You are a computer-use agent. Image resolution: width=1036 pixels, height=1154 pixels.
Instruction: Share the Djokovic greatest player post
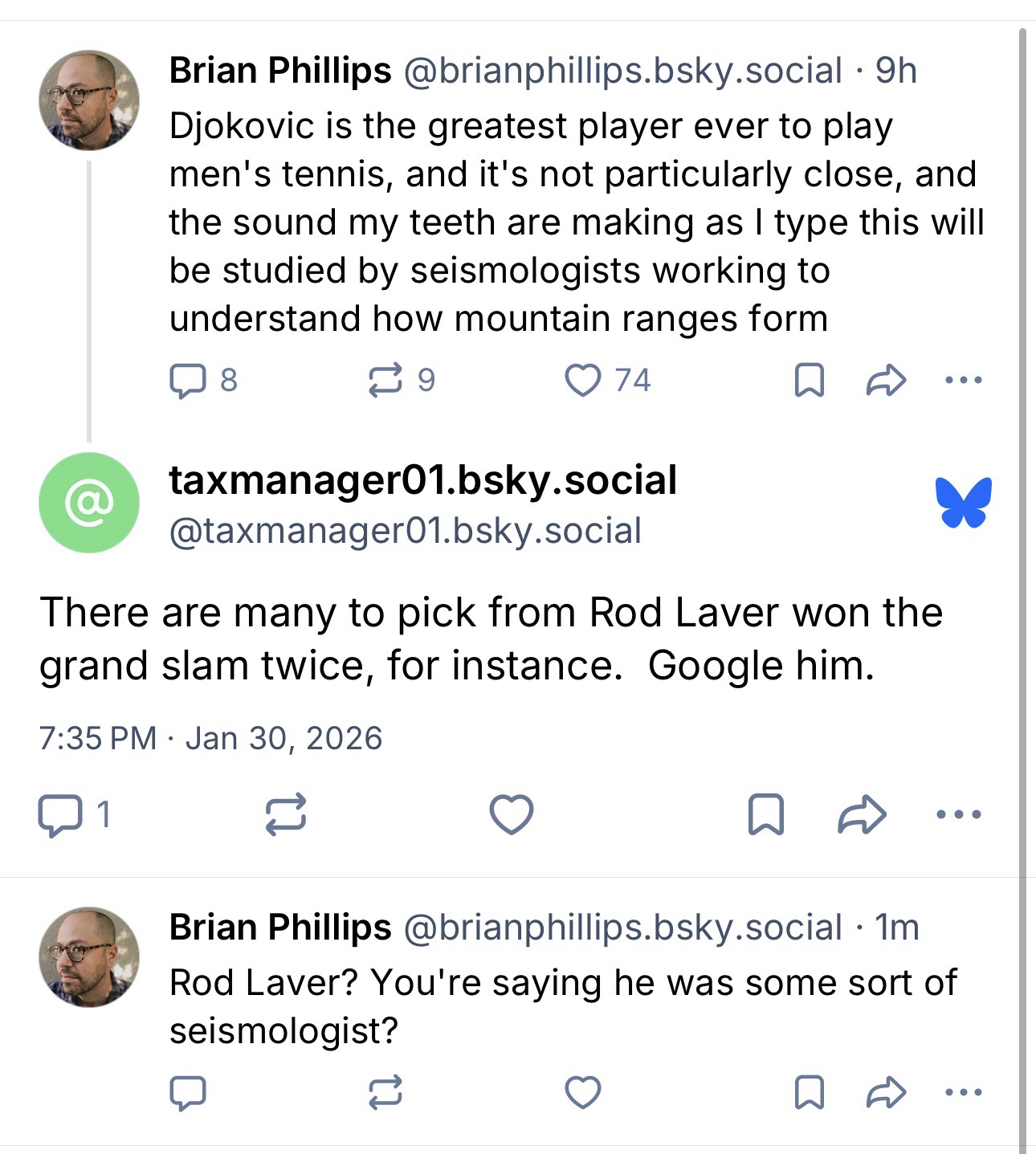click(x=886, y=381)
